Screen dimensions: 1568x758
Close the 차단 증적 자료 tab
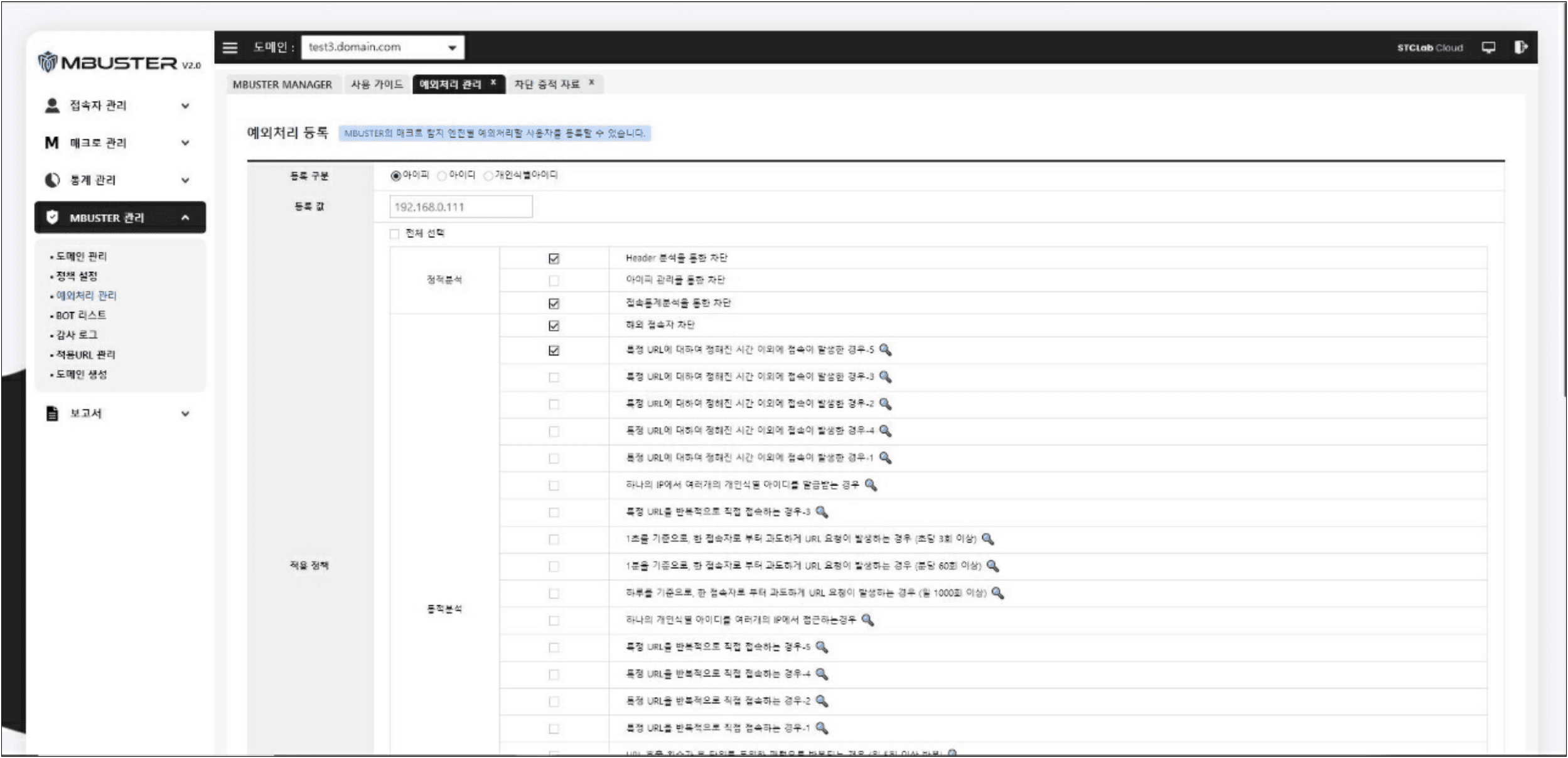pos(591,82)
